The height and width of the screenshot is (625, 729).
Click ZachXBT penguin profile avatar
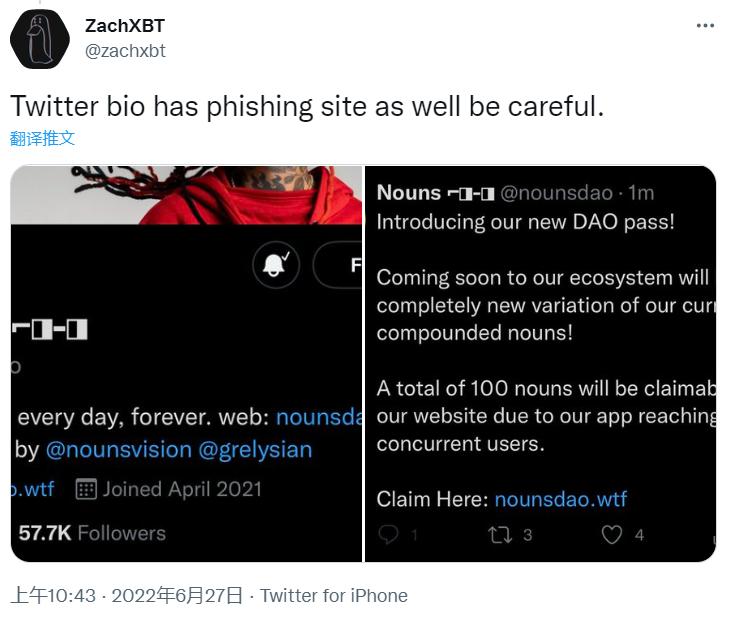pyautogui.click(x=39, y=40)
